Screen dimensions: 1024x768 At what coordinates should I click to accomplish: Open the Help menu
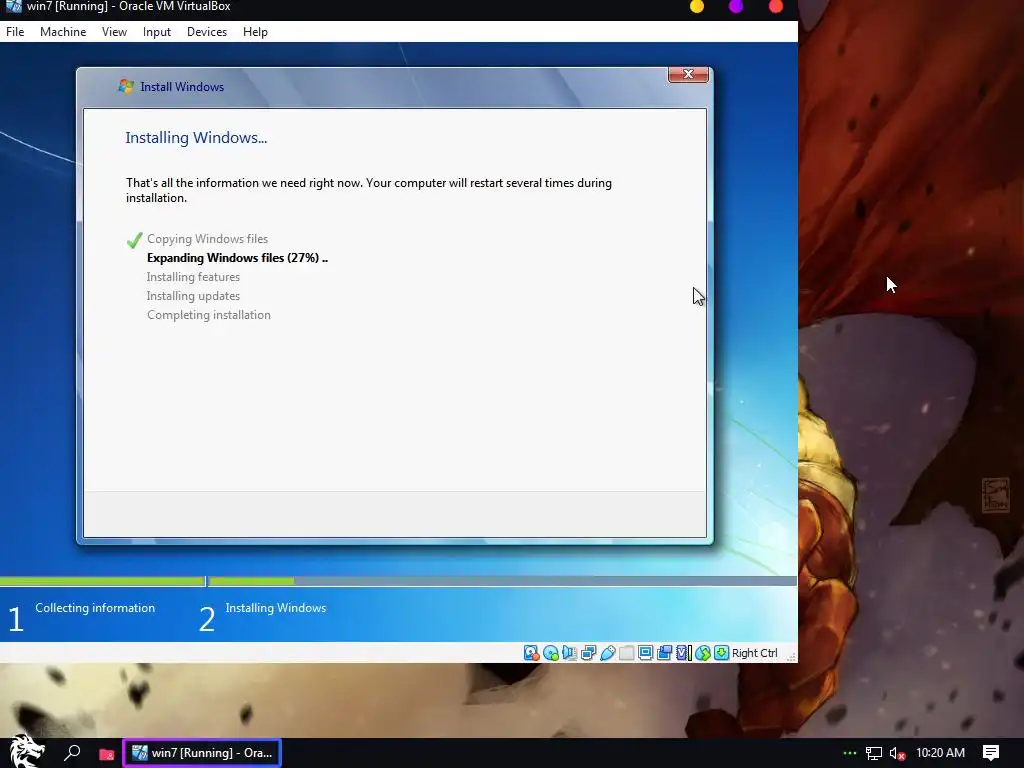point(255,31)
